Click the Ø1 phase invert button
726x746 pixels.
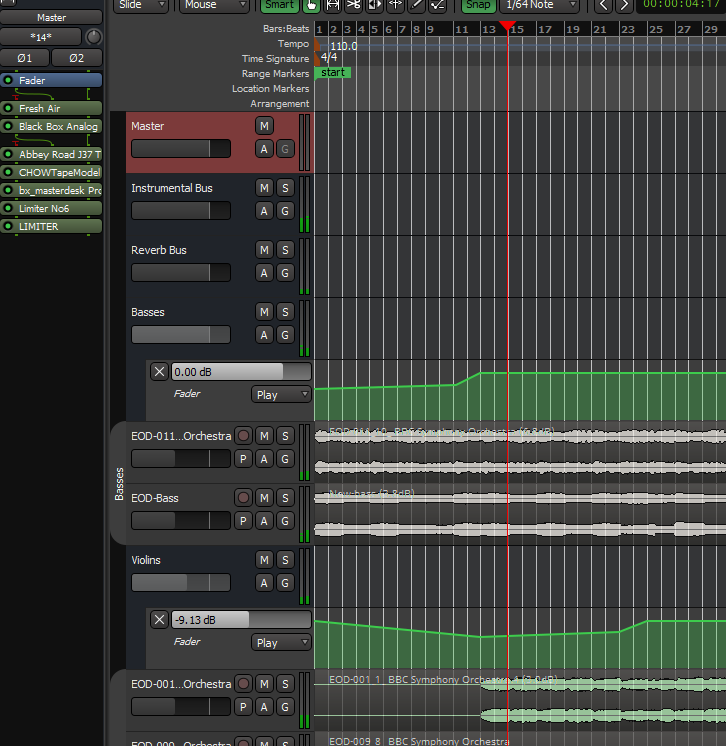tap(24, 58)
